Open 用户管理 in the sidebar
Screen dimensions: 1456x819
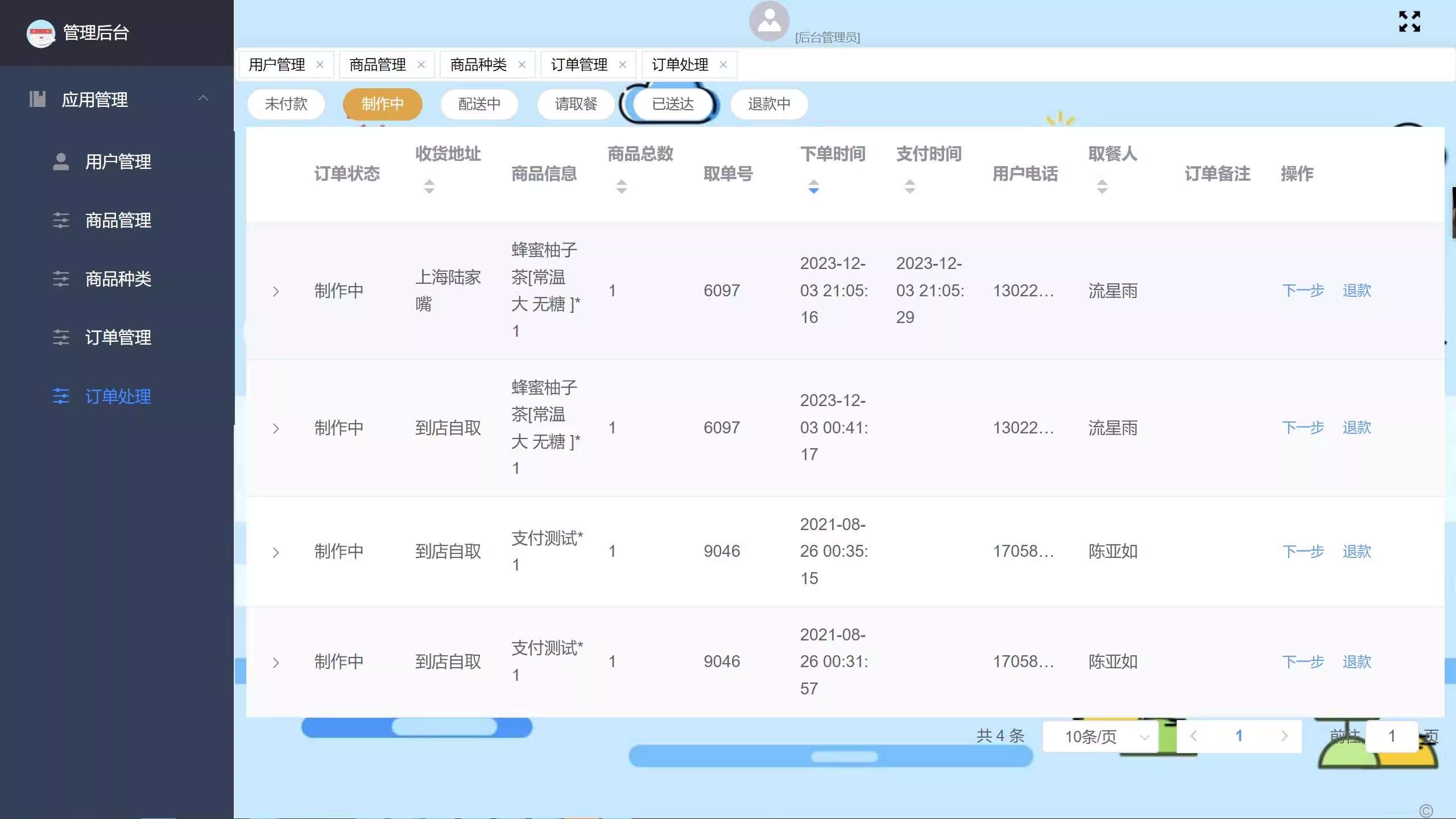point(118,162)
